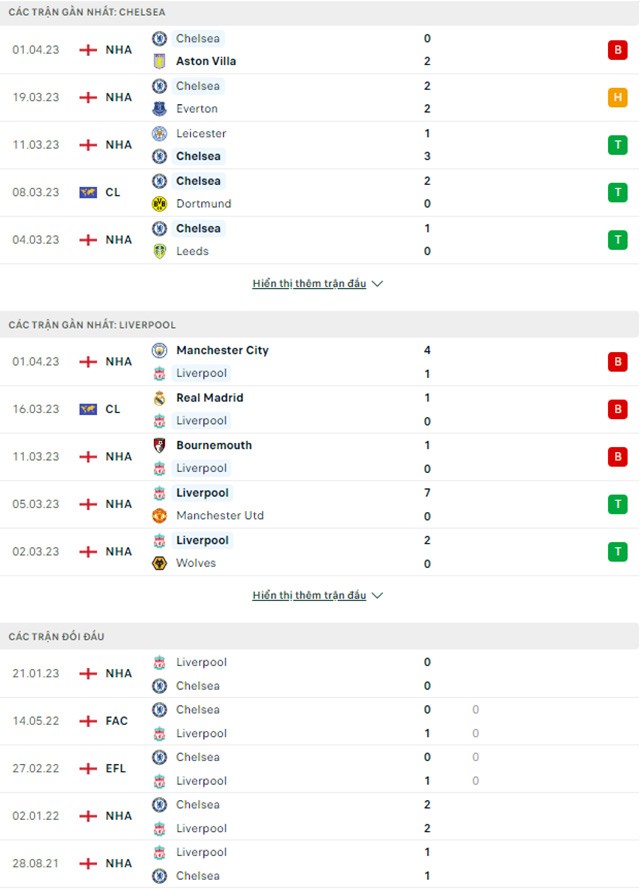640x889 pixels.
Task: Click the Champions League icon beside Dortmund match
Action: pyautogui.click(x=88, y=192)
